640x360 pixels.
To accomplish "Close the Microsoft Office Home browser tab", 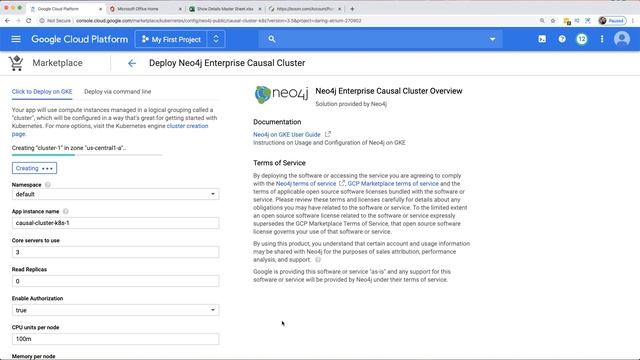I will click(x=180, y=9).
